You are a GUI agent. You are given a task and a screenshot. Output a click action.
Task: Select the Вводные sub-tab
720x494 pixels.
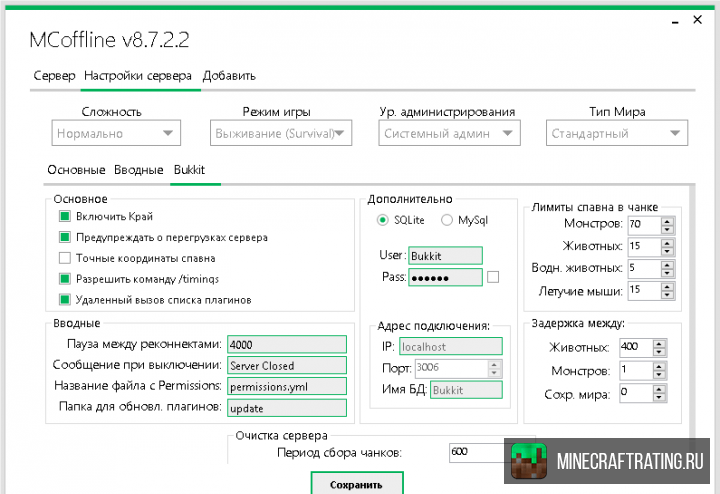pos(139,170)
